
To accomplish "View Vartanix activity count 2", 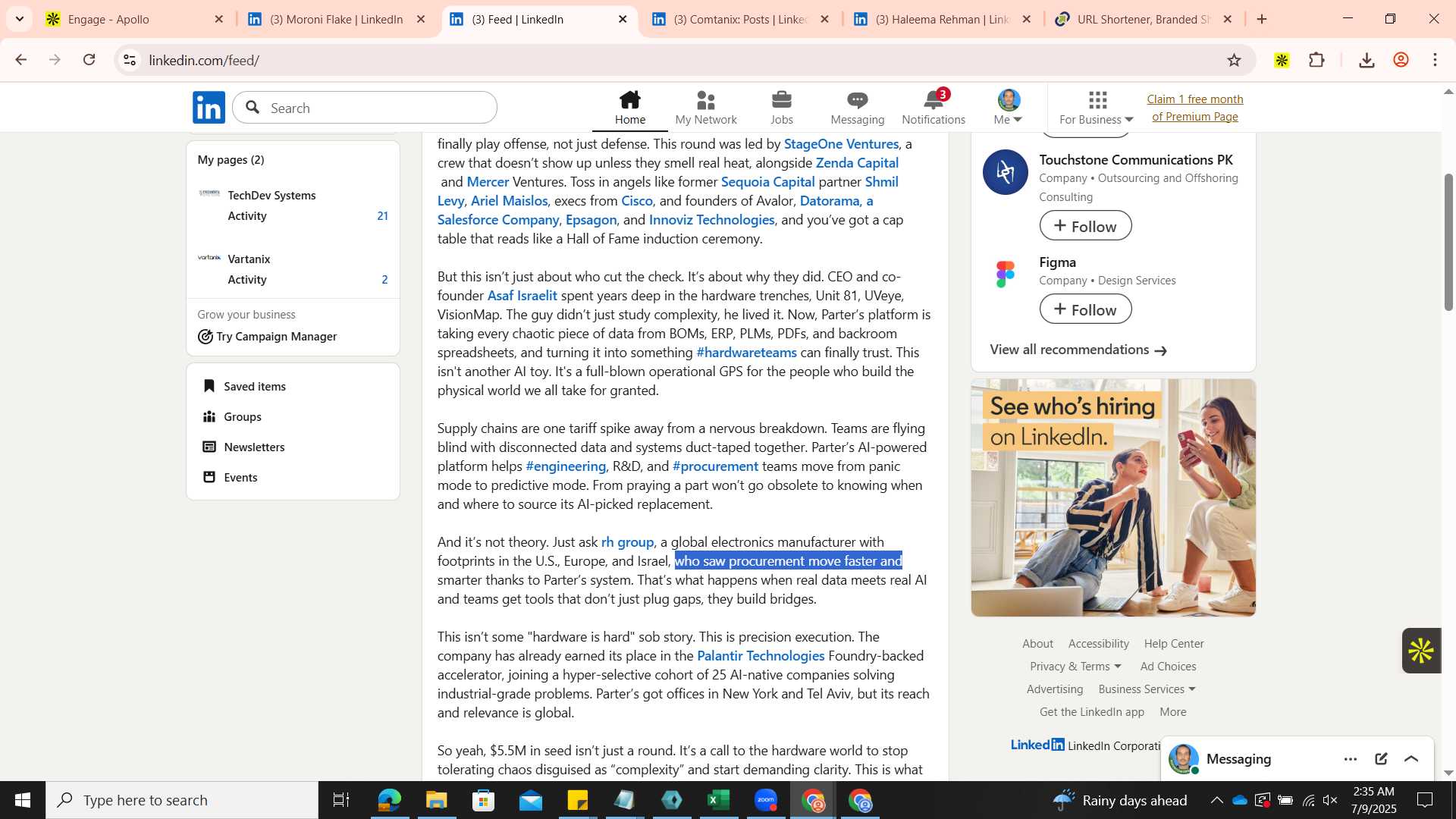I will (384, 280).
